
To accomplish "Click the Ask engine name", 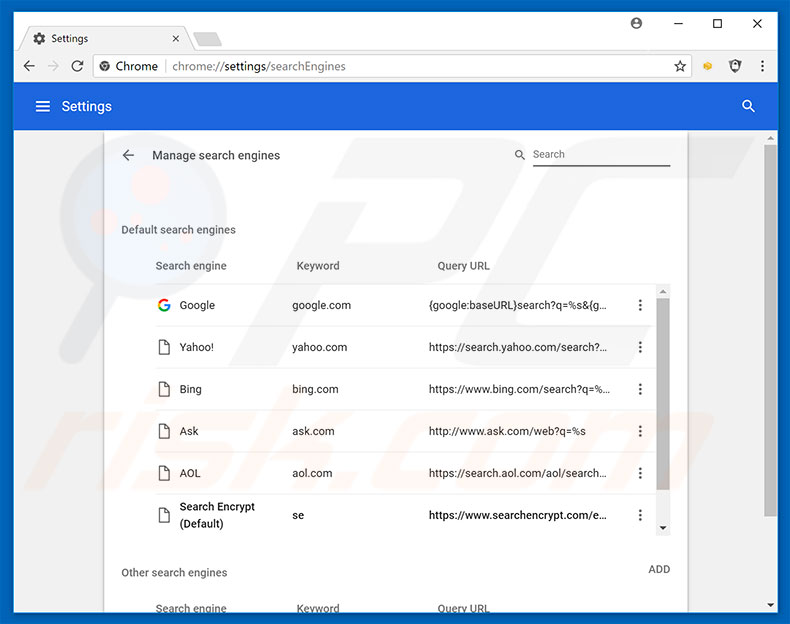I will click(x=189, y=431).
